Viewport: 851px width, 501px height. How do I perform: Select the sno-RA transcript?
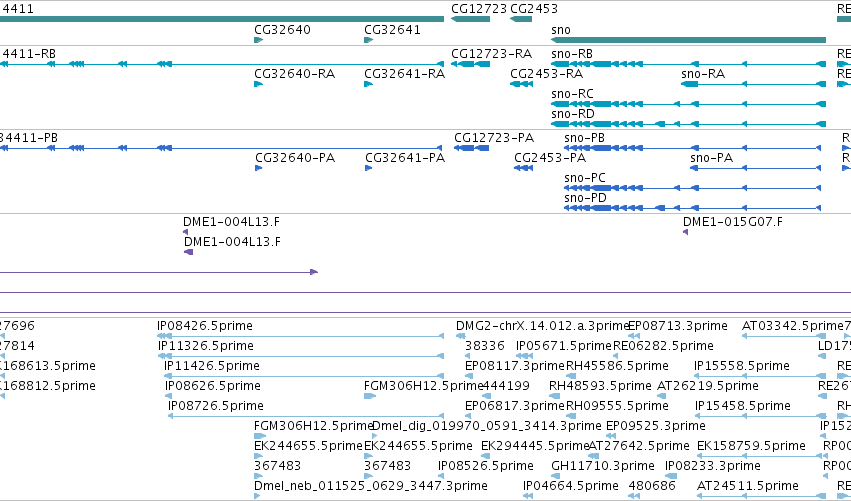pyautogui.click(x=754, y=84)
